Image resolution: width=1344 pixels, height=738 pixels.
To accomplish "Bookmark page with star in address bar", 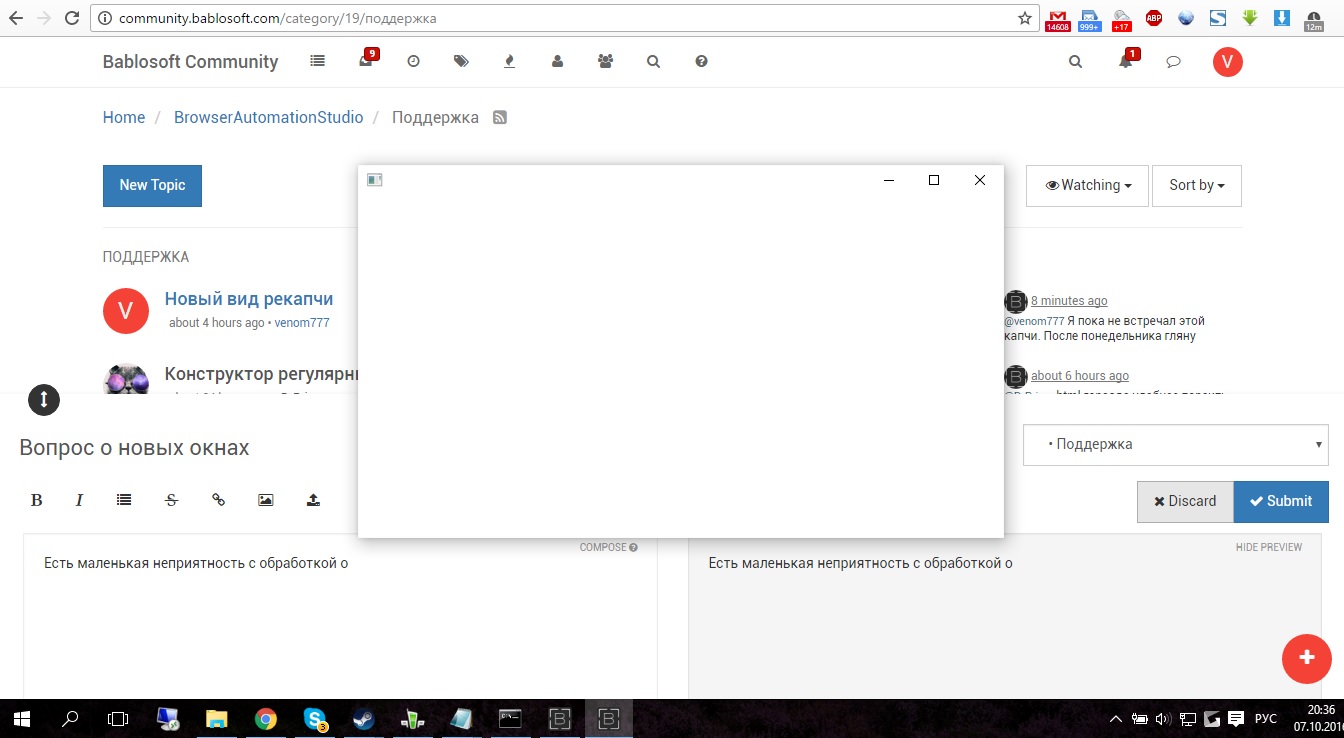I will point(1024,18).
